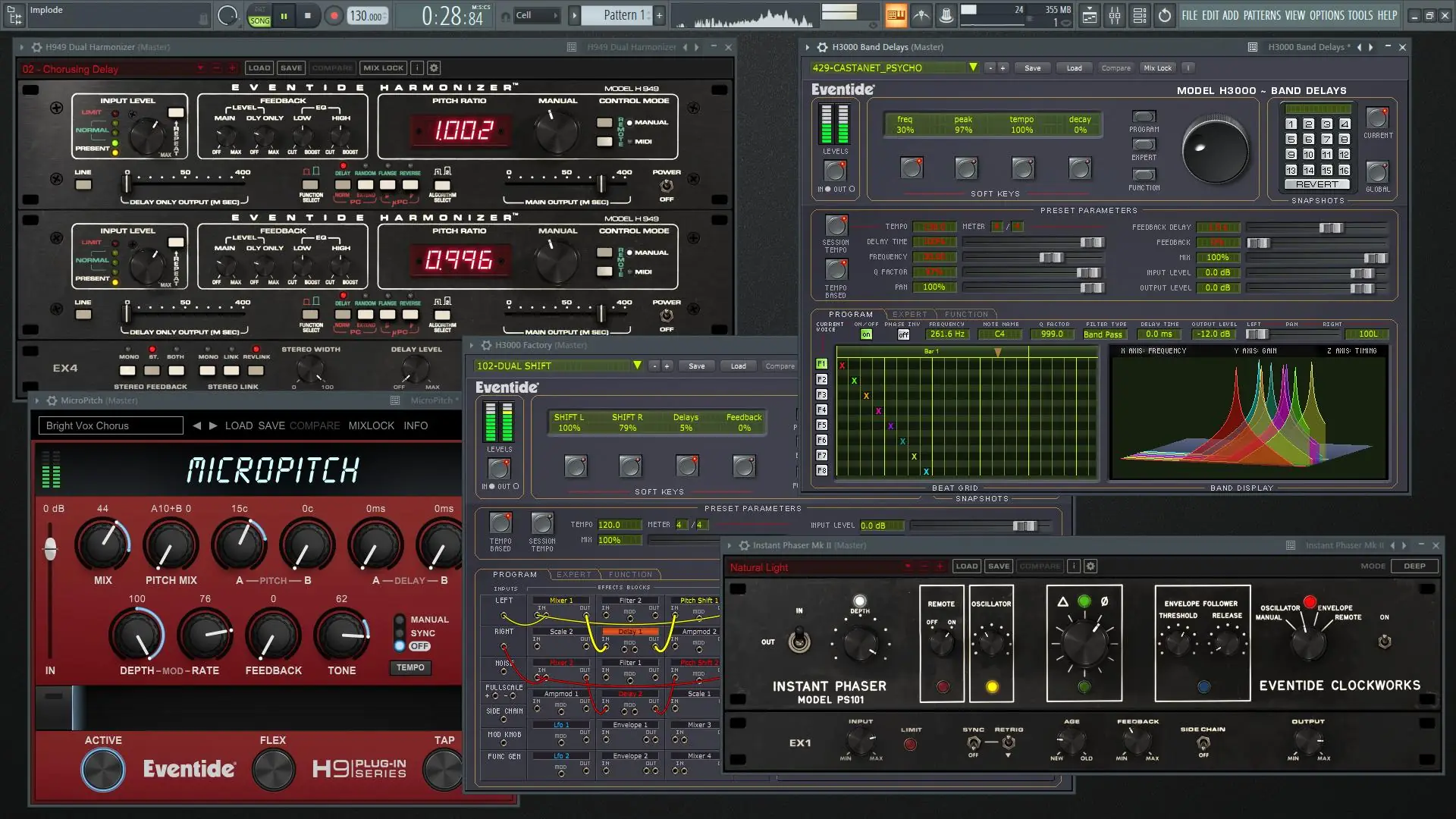Screen dimensions: 1456x819
Task: Click the record button in transport
Action: pyautogui.click(x=334, y=16)
